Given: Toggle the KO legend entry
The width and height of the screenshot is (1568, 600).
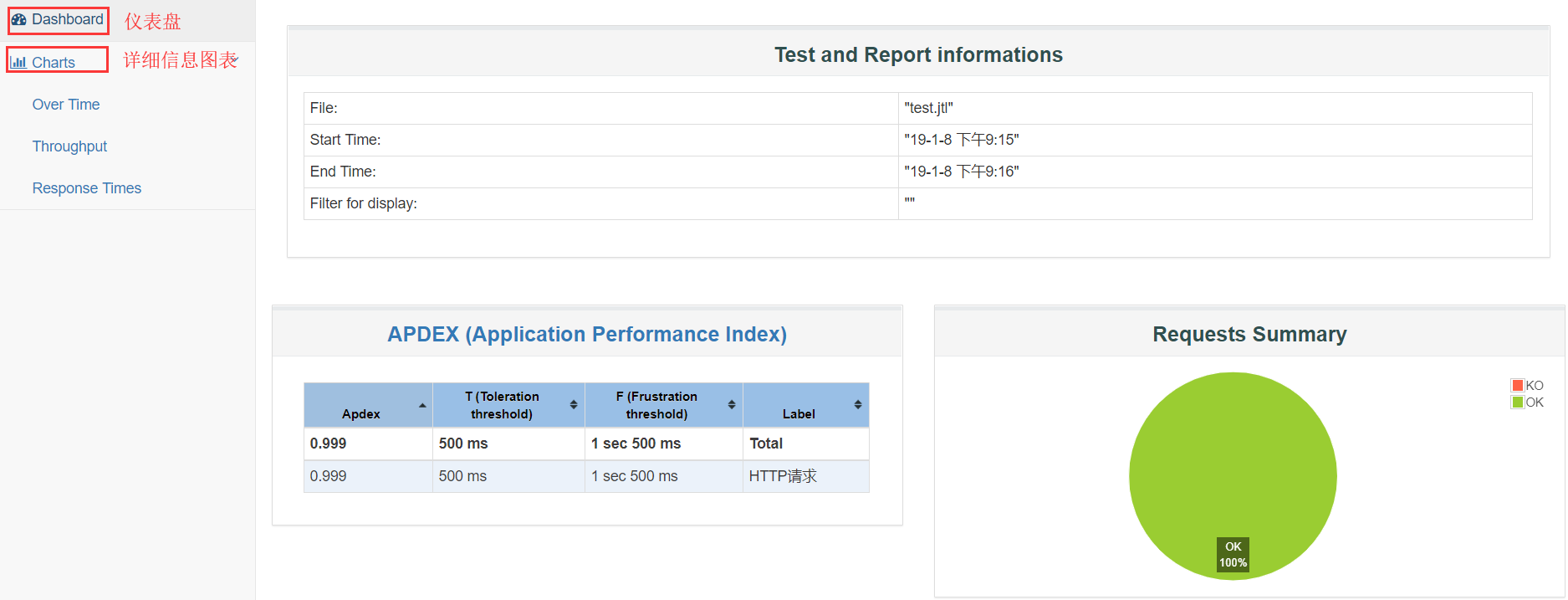Looking at the screenshot, I should [1528, 386].
